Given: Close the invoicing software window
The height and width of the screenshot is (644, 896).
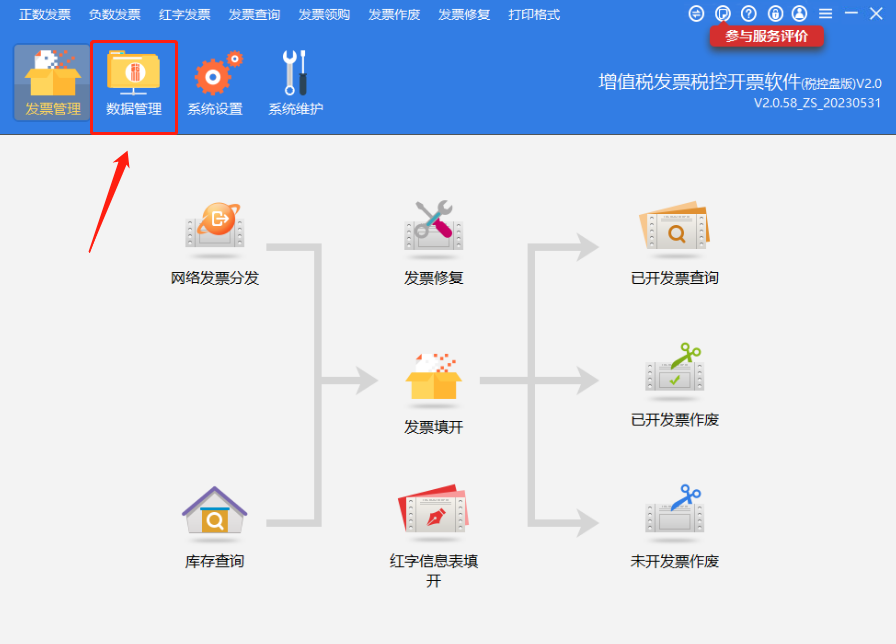Looking at the screenshot, I should click(x=876, y=14).
